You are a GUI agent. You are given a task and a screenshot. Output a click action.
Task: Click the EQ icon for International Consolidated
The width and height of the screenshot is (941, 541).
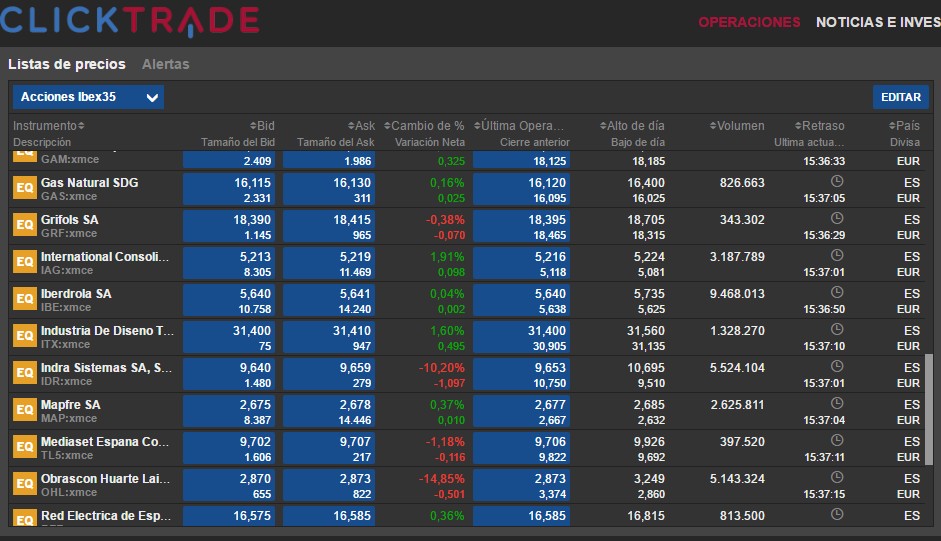pos(25,262)
